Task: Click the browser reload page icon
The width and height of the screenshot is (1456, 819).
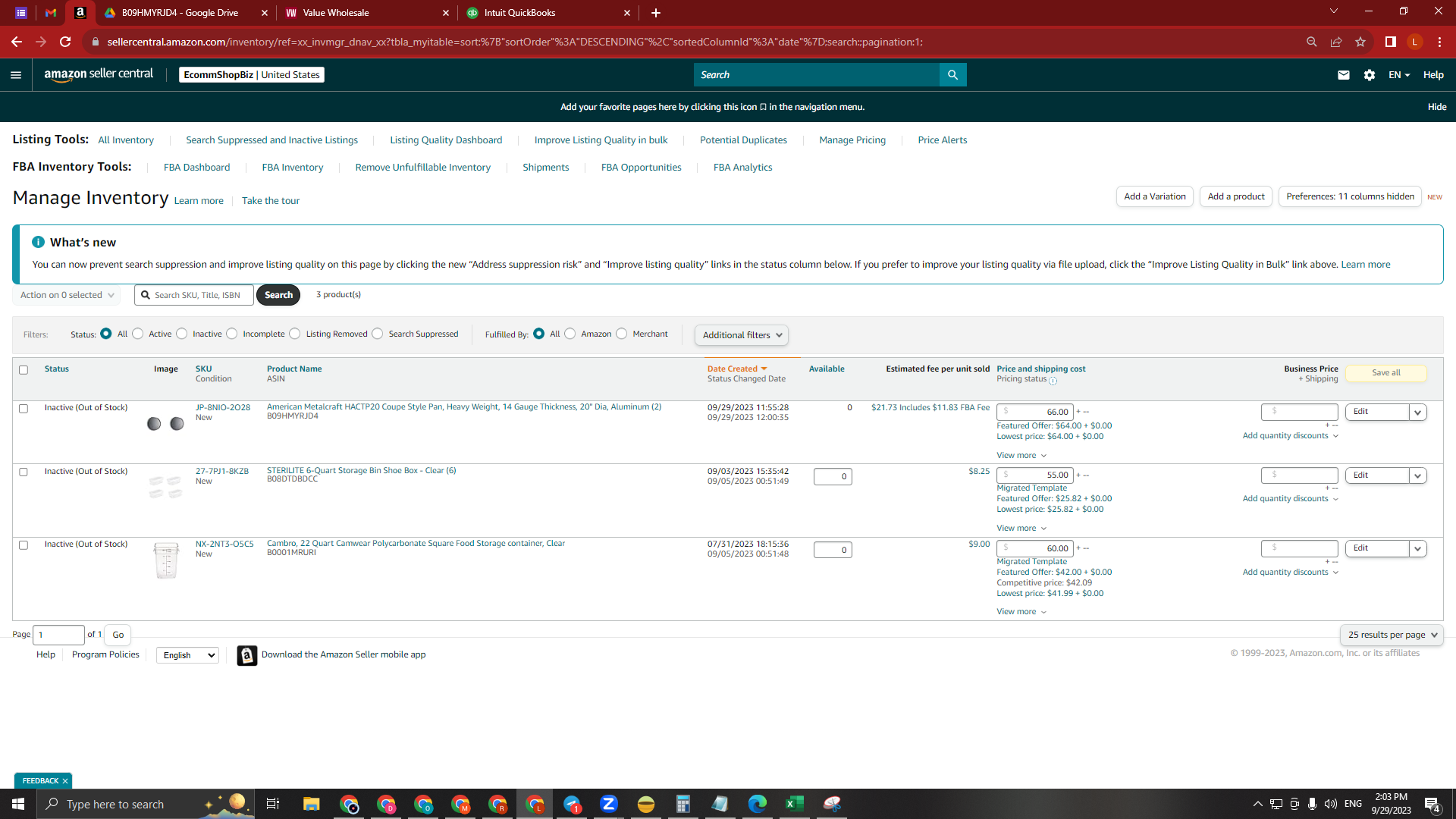Action: tap(65, 42)
